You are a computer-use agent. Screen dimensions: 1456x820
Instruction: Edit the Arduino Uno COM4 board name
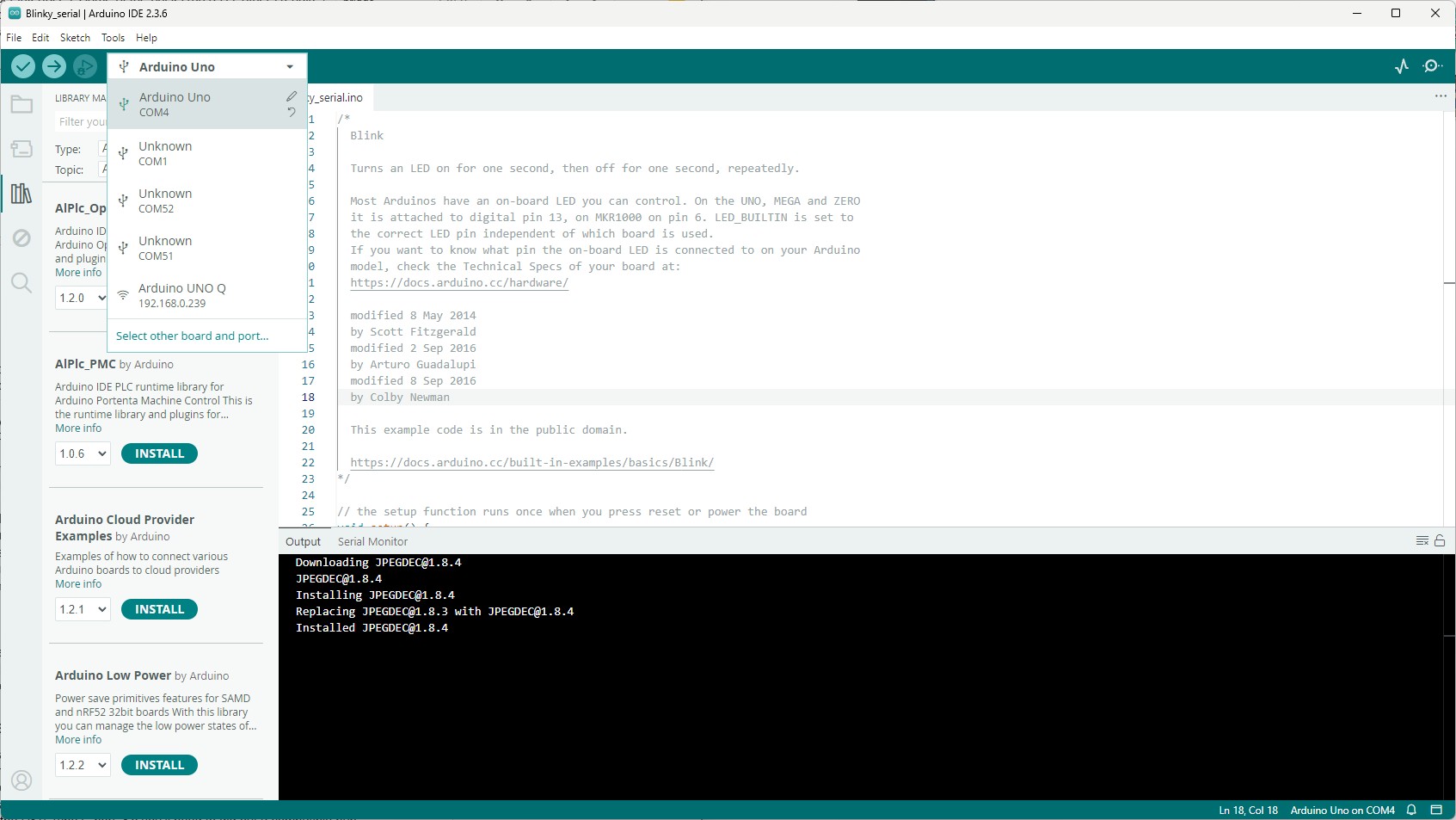(x=291, y=96)
